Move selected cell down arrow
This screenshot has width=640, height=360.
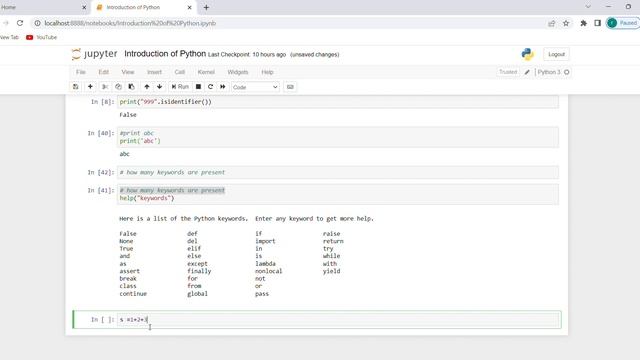click(160, 87)
